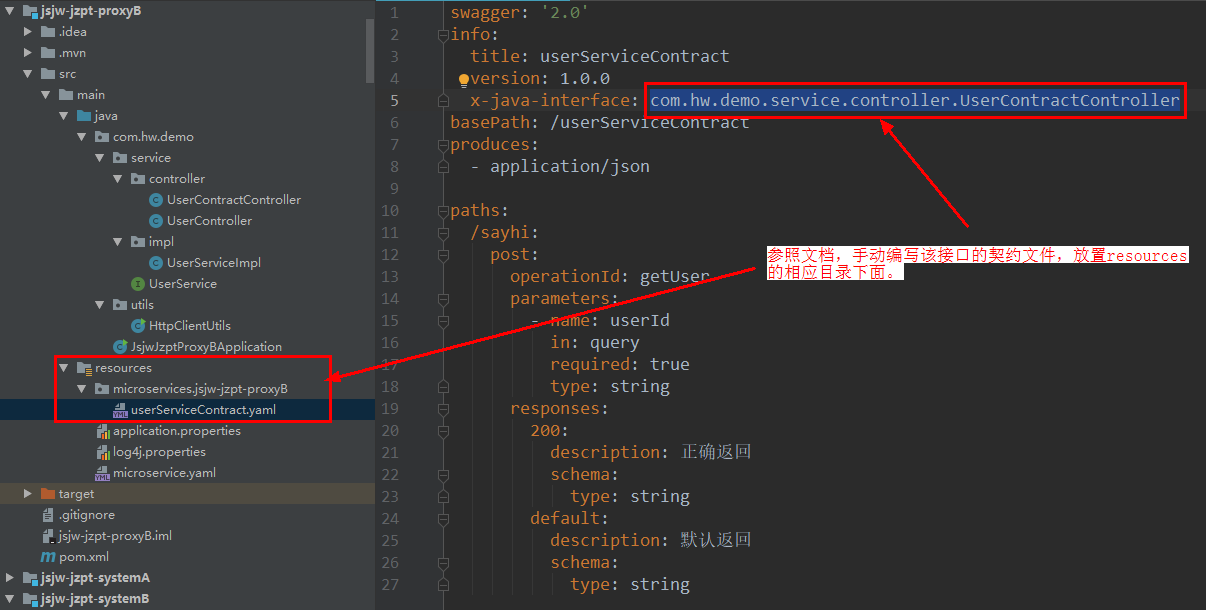Click the jsjw-jzpt-proxyB.iml file icon

(x=48, y=535)
